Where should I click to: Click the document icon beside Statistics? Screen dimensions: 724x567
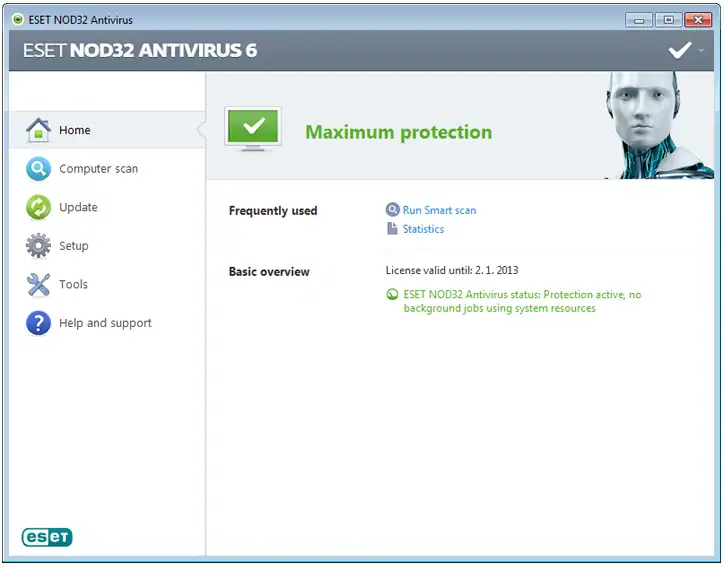(x=392, y=229)
